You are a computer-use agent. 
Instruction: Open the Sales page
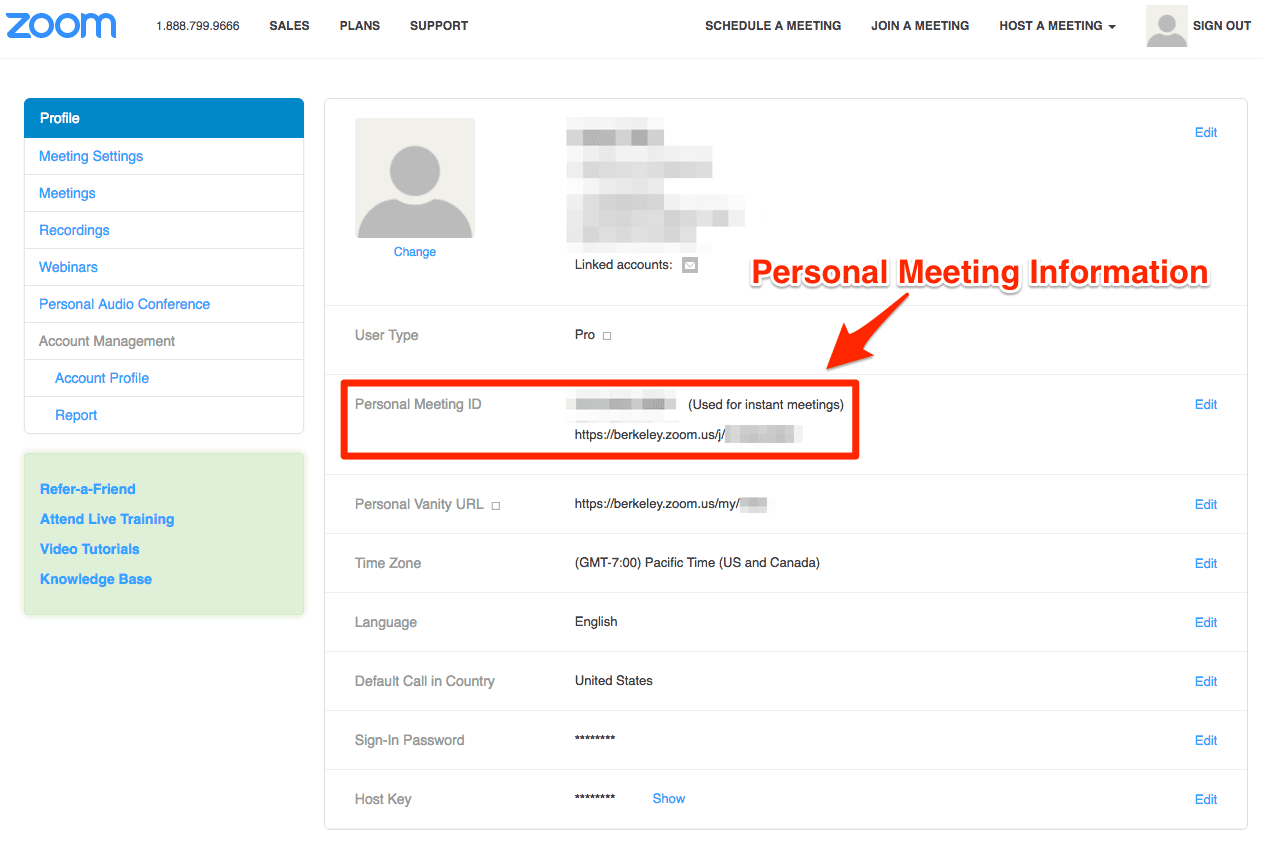pyautogui.click(x=289, y=26)
